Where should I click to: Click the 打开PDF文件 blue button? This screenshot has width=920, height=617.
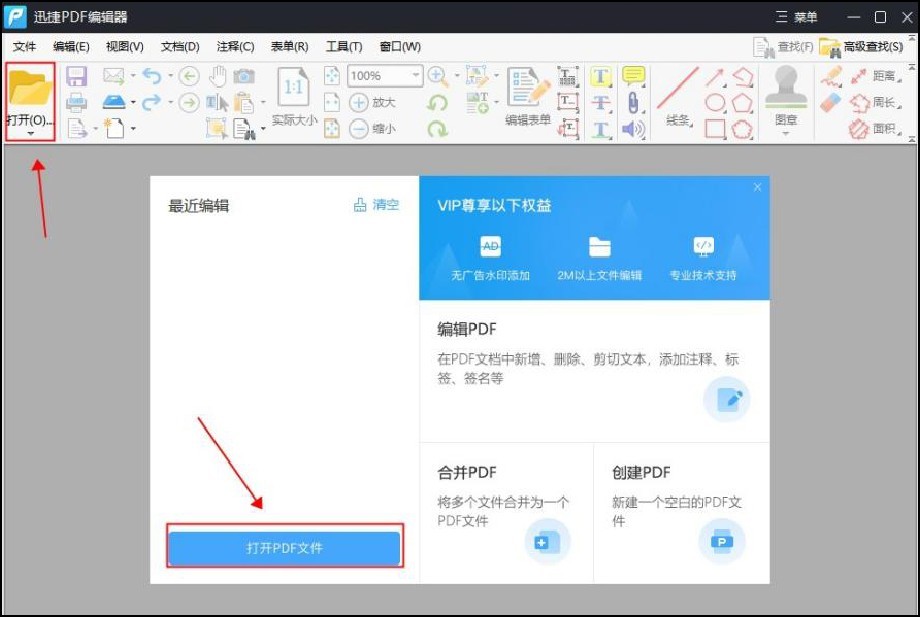pos(284,547)
